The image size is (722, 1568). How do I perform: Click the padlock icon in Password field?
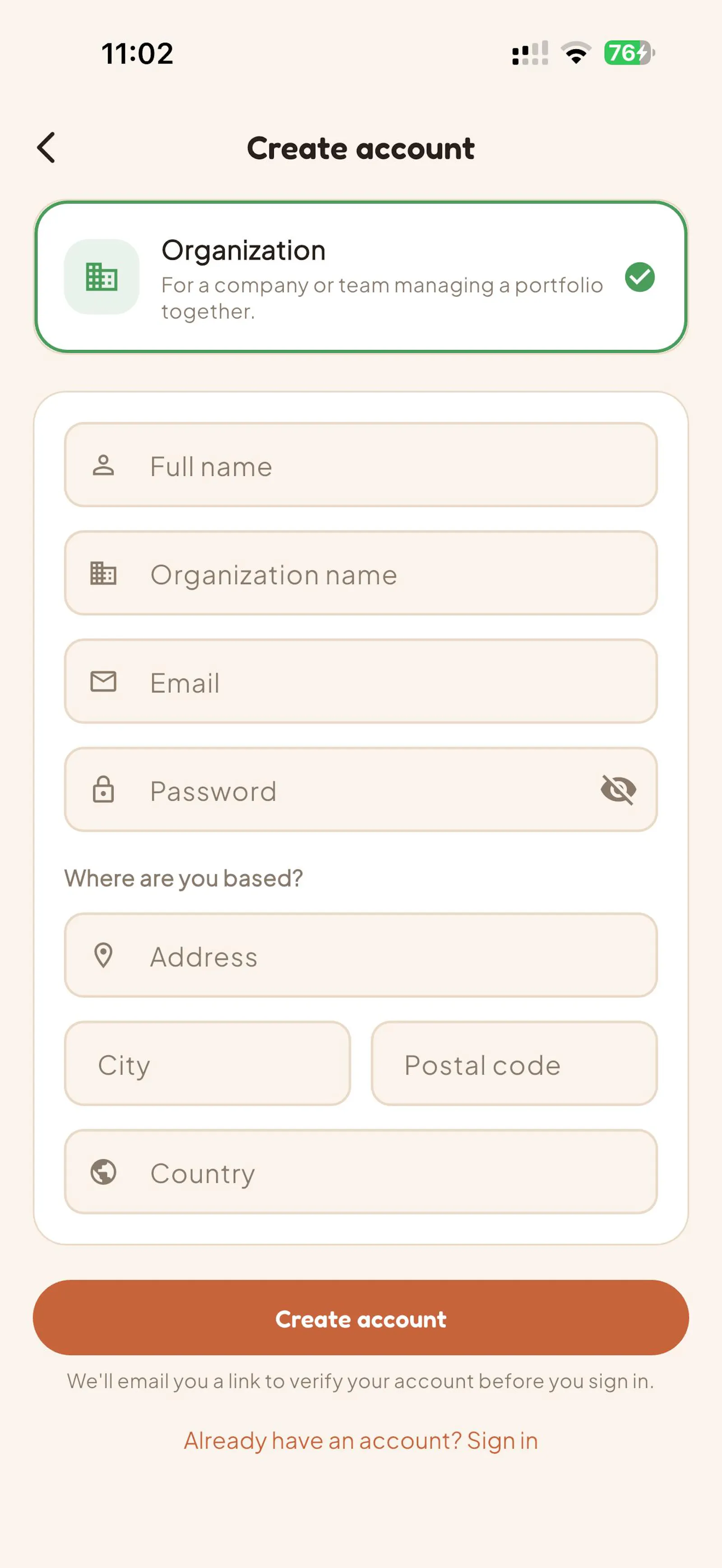click(103, 789)
